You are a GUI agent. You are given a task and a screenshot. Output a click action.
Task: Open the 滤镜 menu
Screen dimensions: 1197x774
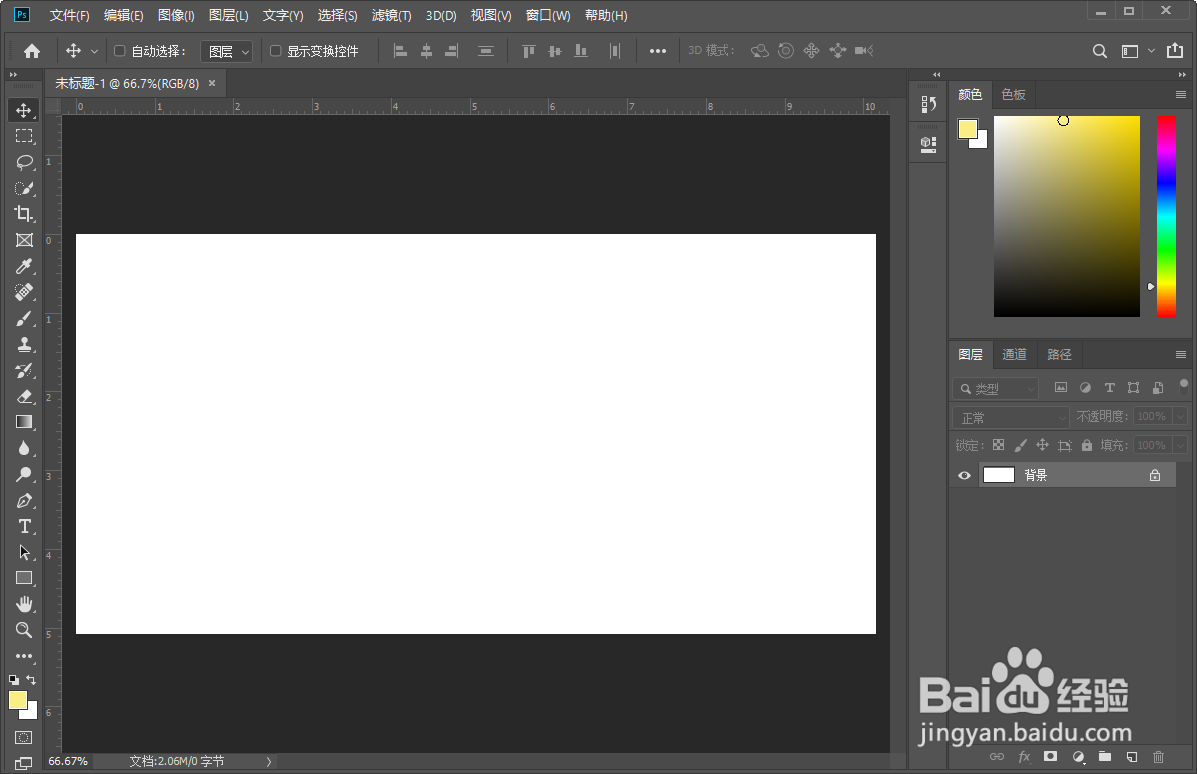point(391,15)
